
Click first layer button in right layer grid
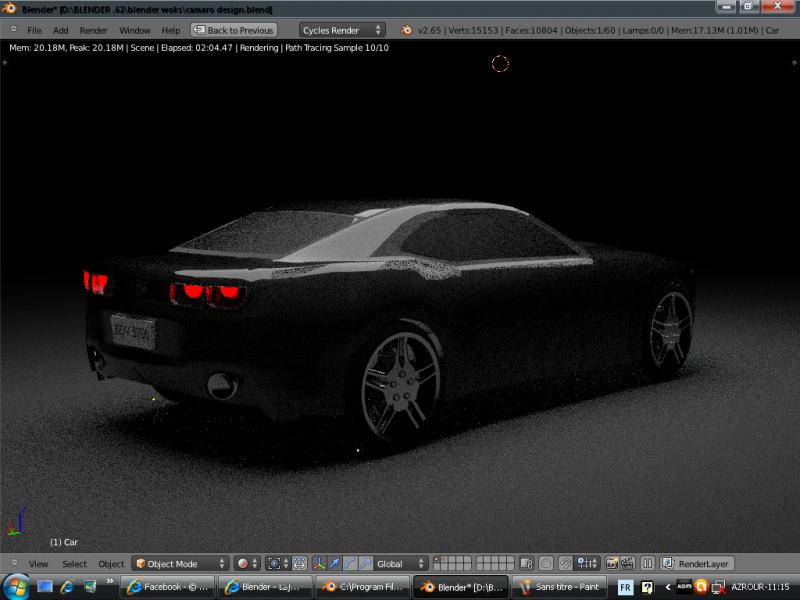point(480,560)
